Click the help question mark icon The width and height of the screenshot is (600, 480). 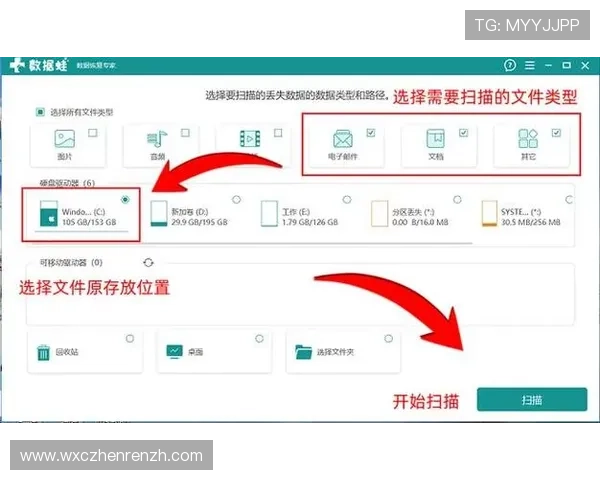(509, 65)
